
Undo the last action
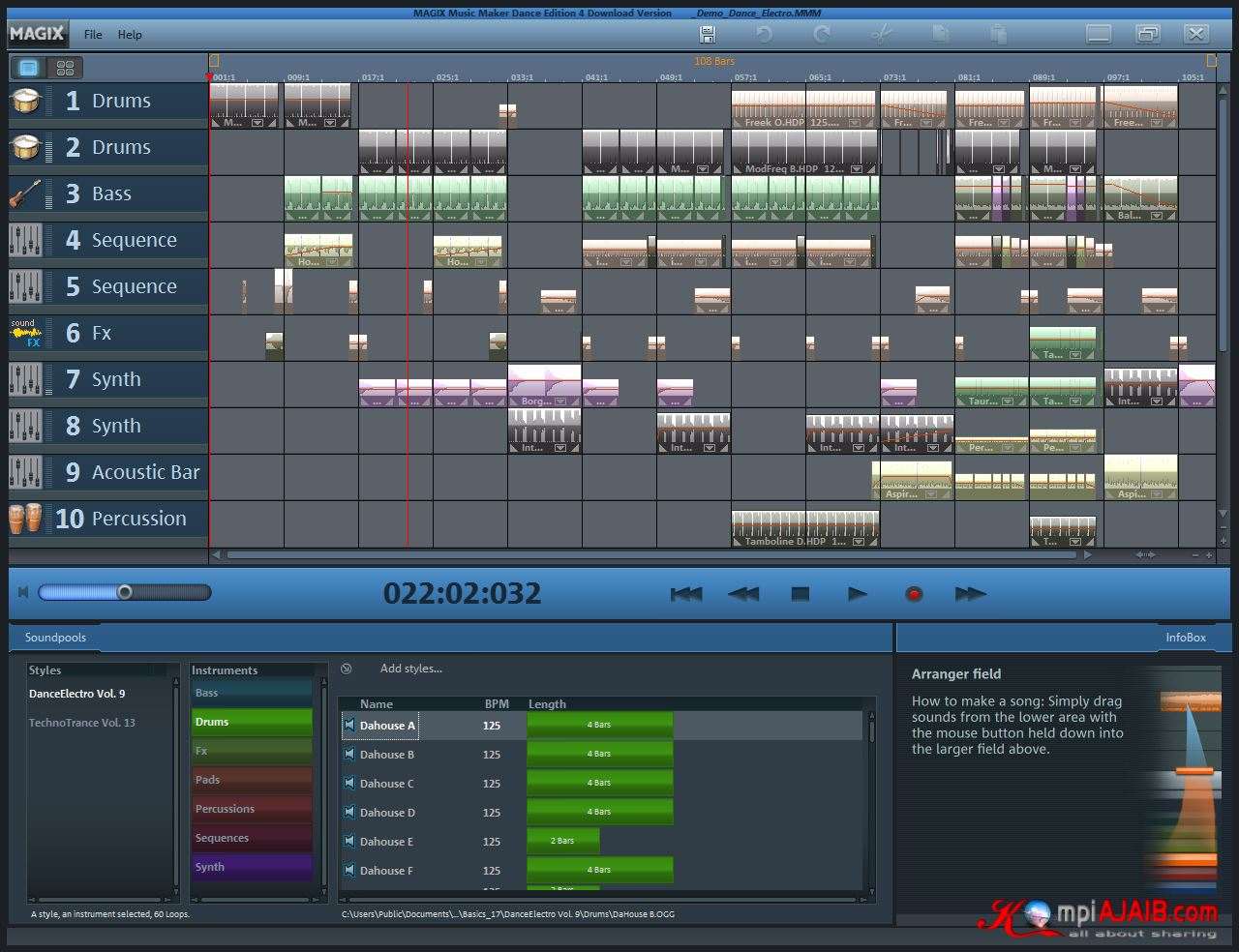click(764, 34)
